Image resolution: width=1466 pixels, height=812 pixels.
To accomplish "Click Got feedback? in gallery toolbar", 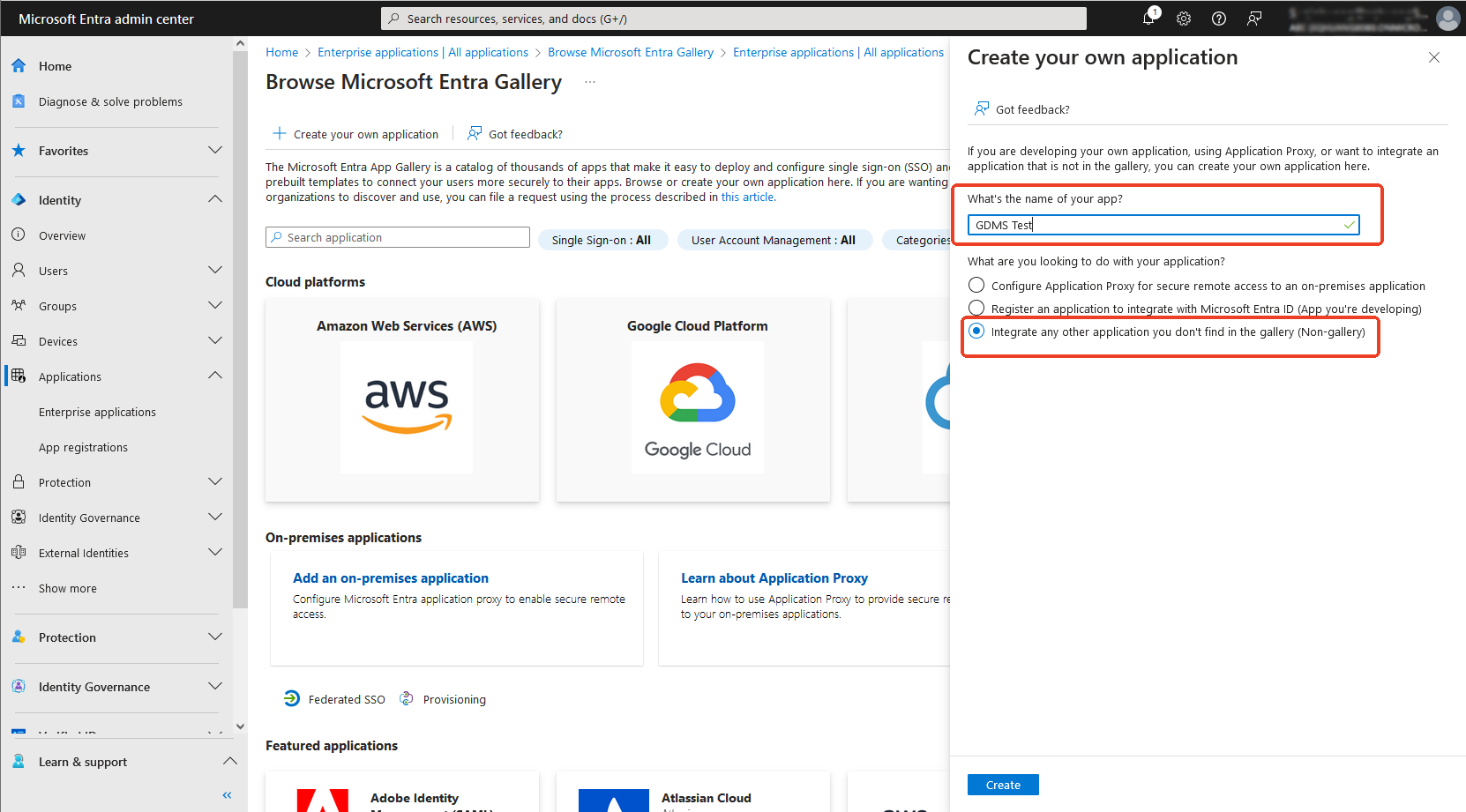I will pyautogui.click(x=515, y=134).
